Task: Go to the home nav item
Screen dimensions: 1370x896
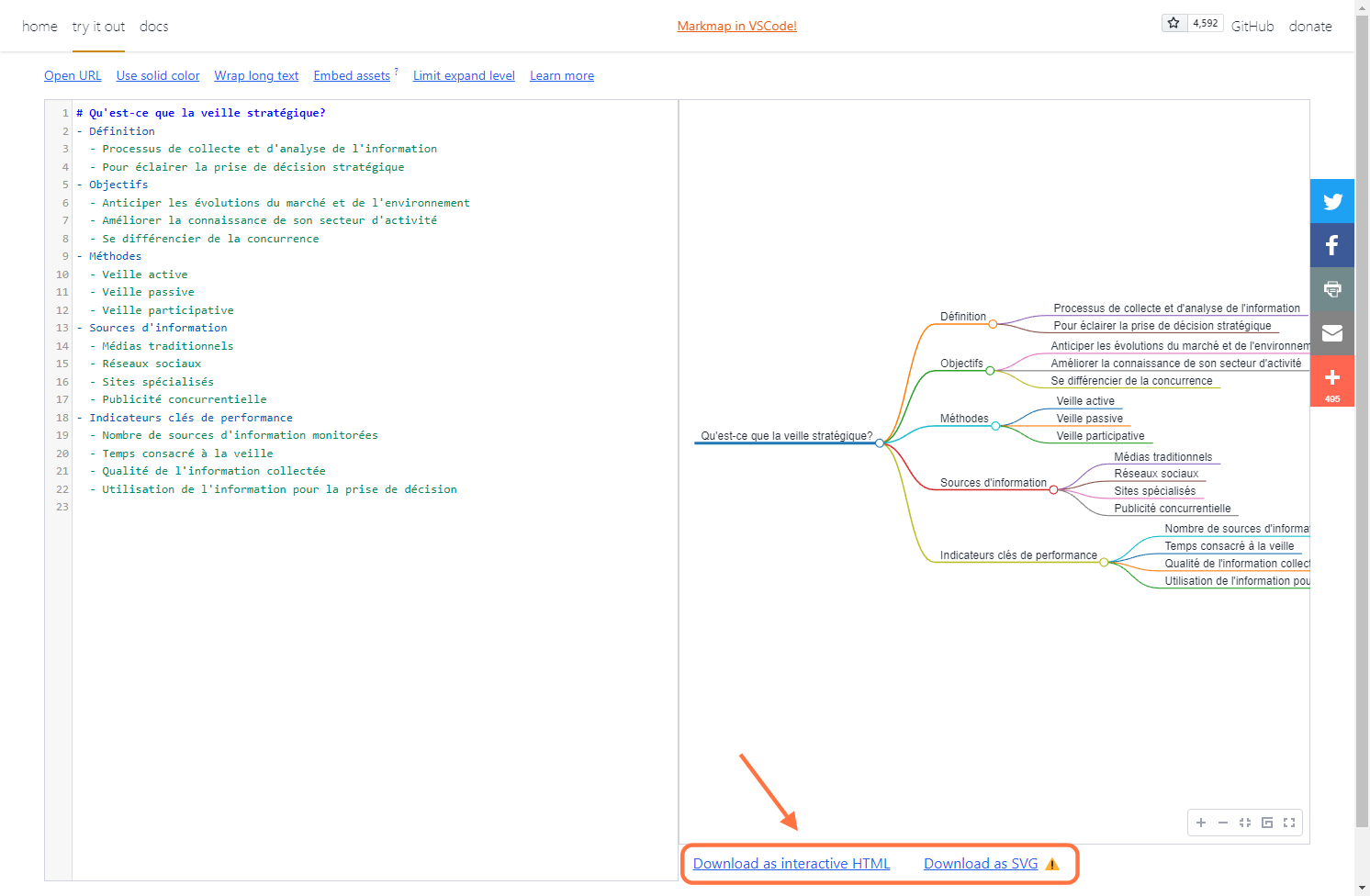Action: (39, 27)
